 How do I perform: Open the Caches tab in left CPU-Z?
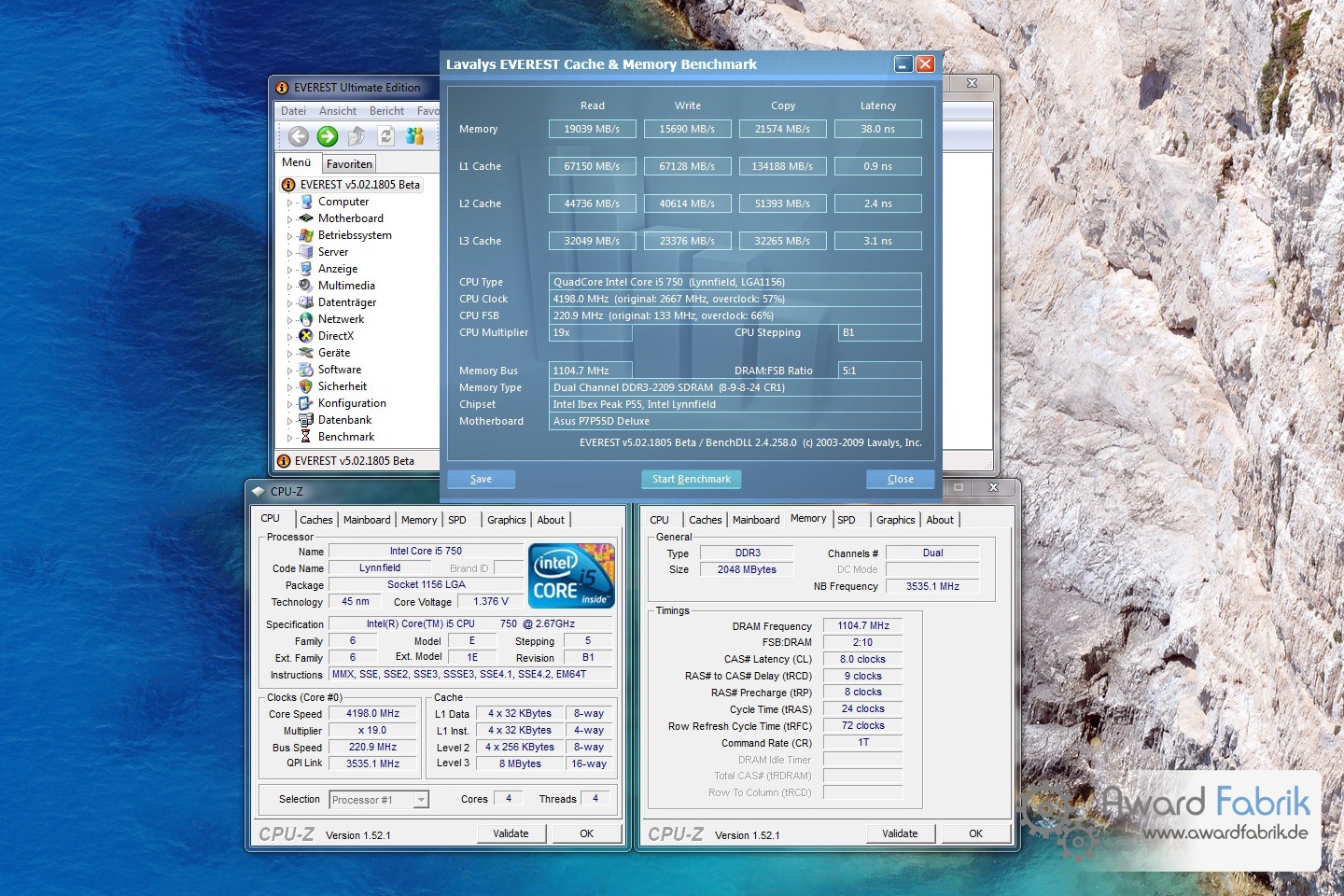(x=315, y=520)
